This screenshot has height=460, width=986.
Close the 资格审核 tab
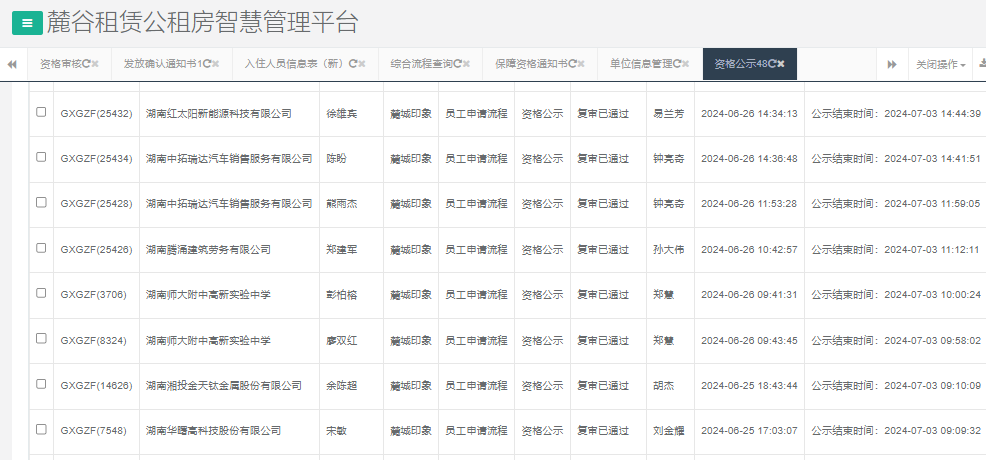96,63
